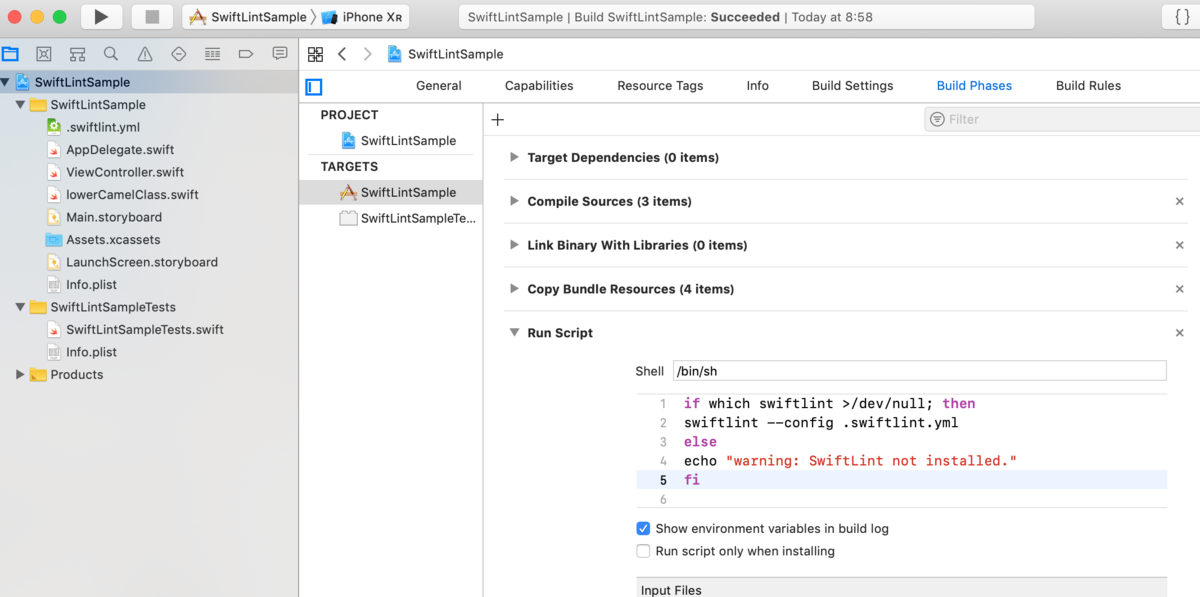Run the build with the Play button
The image size is (1200, 597).
point(100,16)
